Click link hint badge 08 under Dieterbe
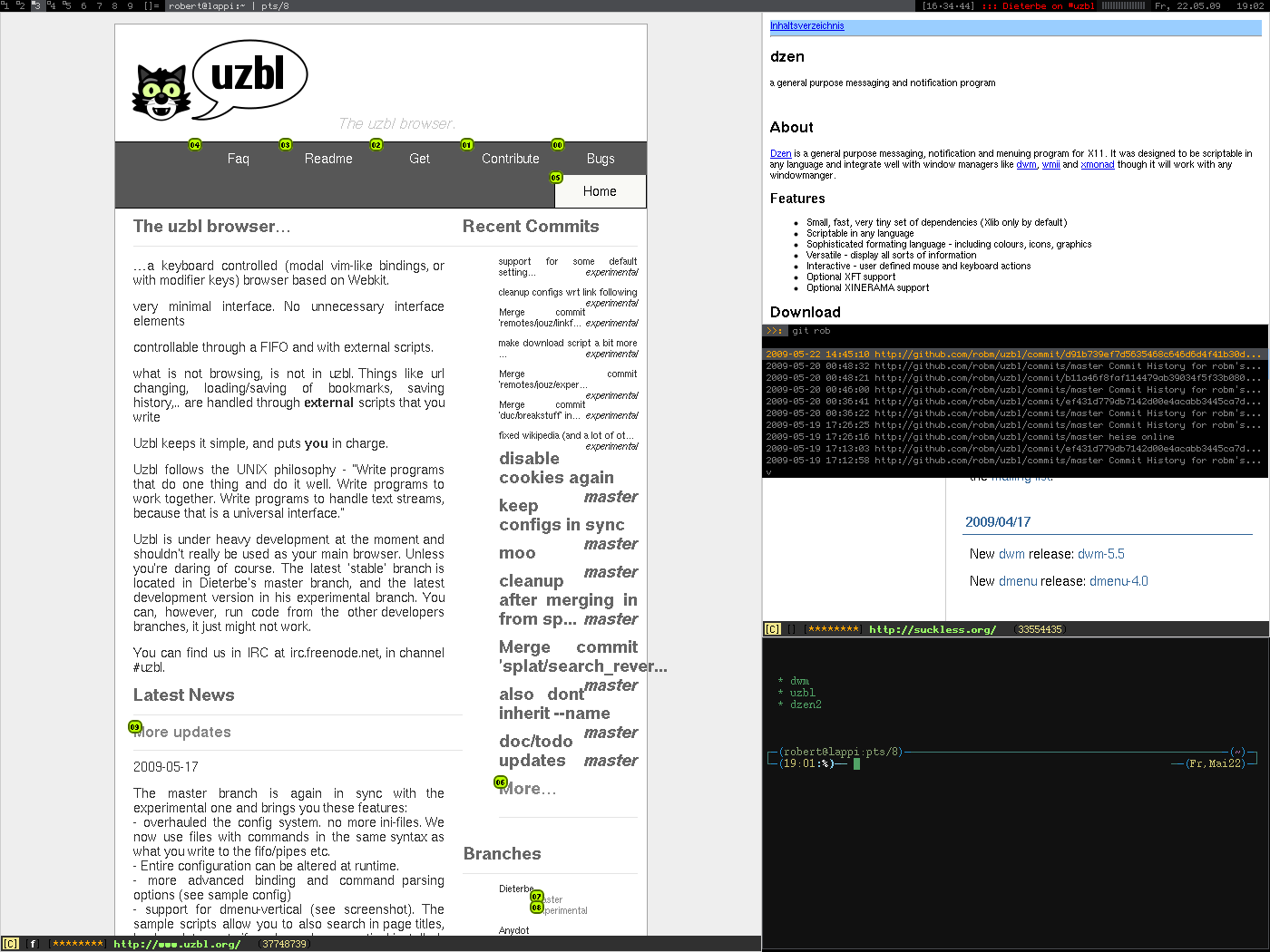 tap(537, 908)
